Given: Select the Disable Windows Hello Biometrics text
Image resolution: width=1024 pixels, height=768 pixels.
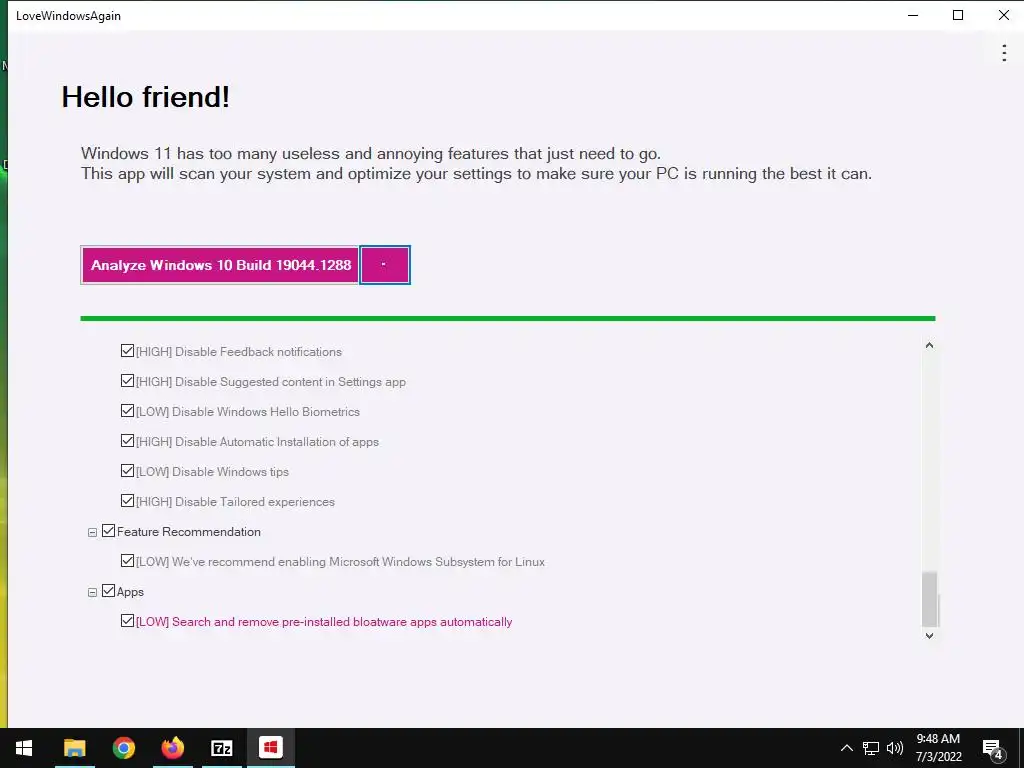Looking at the screenshot, I should pos(248,412).
